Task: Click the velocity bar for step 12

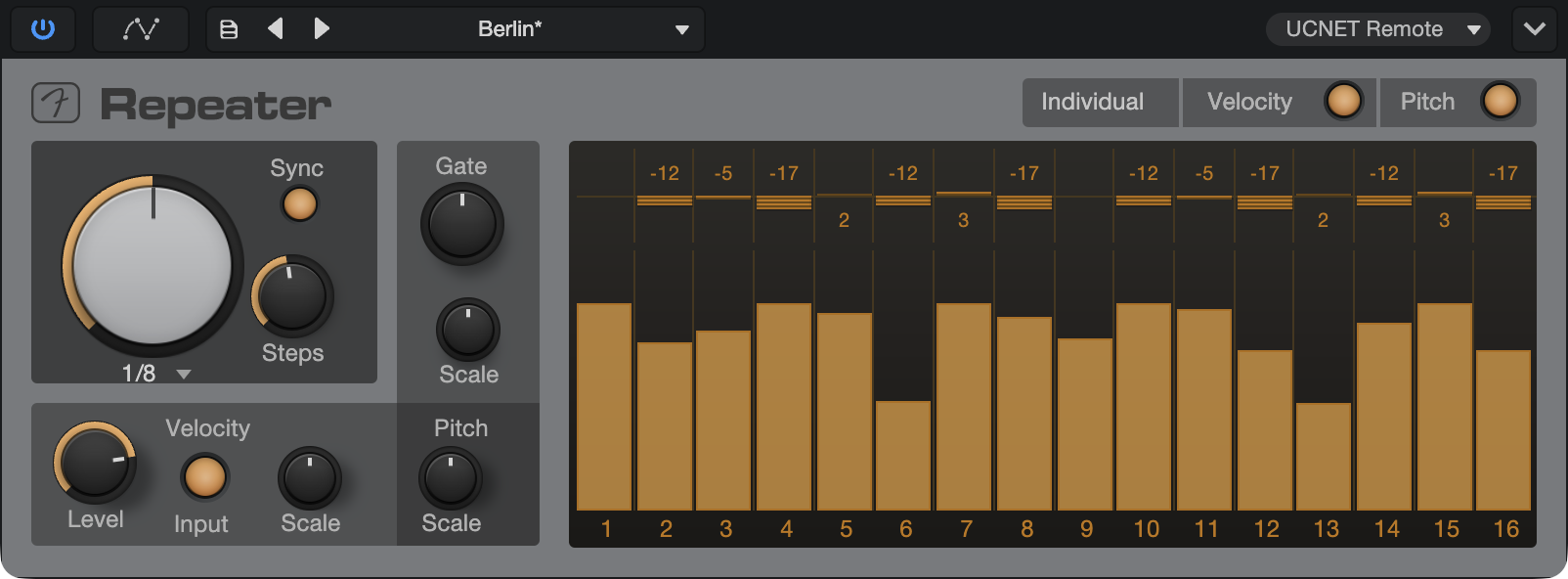Action: tap(1265, 430)
